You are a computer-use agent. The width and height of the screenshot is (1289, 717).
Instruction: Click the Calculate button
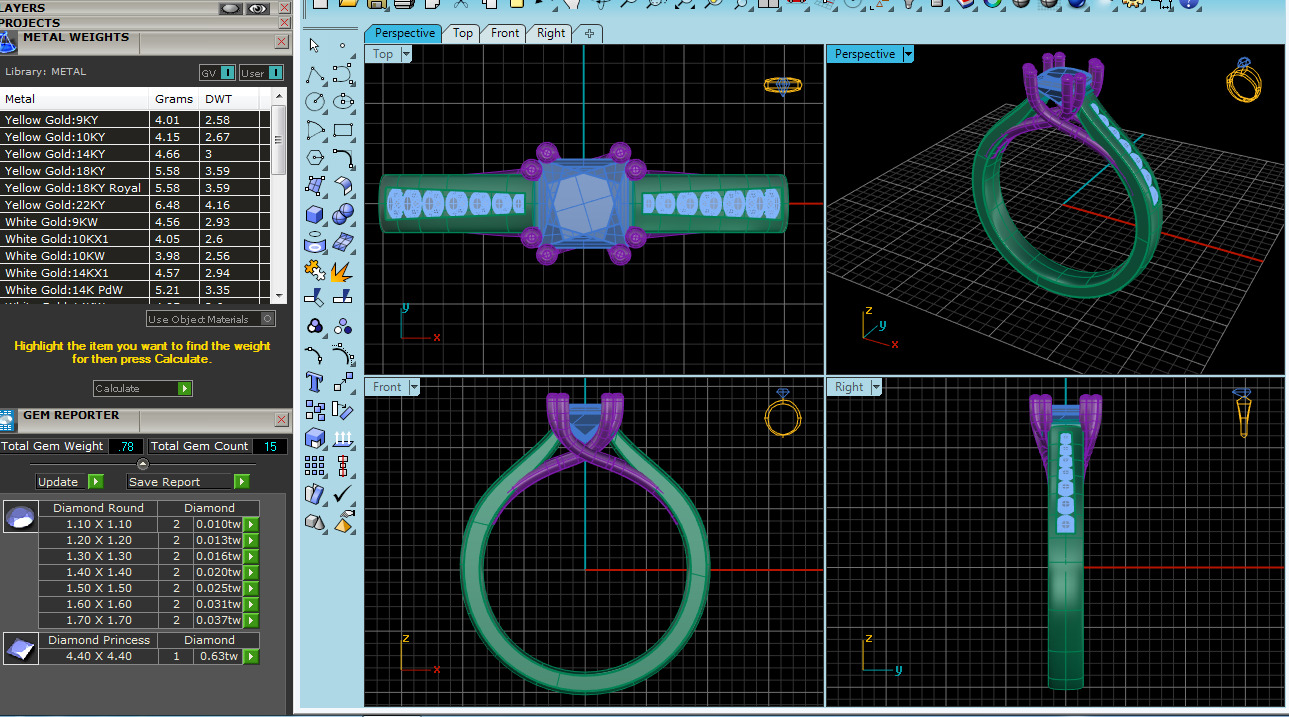point(142,388)
